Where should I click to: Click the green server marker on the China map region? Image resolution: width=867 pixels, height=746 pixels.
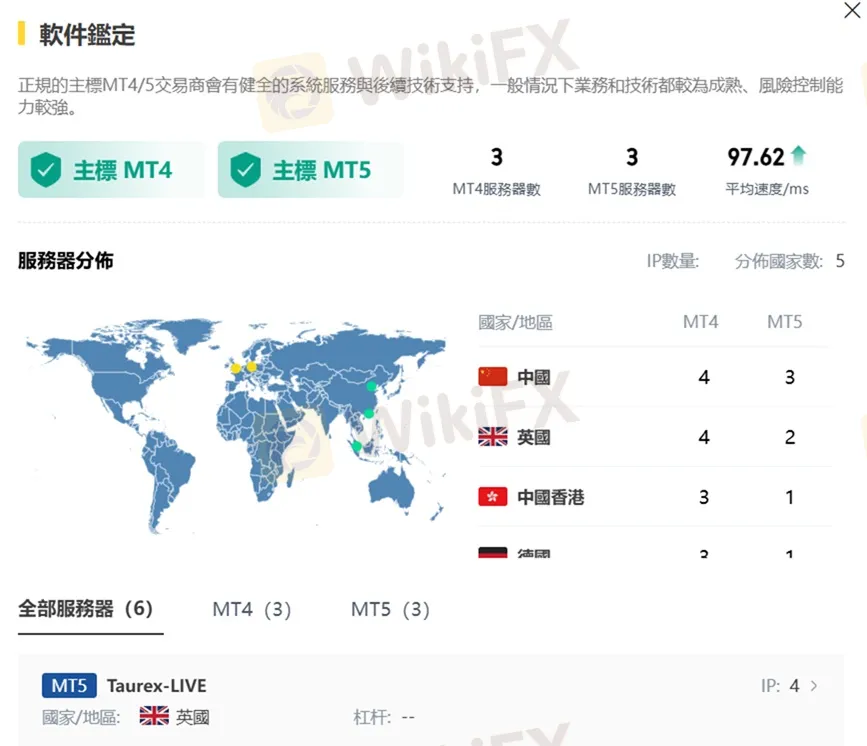coord(370,388)
